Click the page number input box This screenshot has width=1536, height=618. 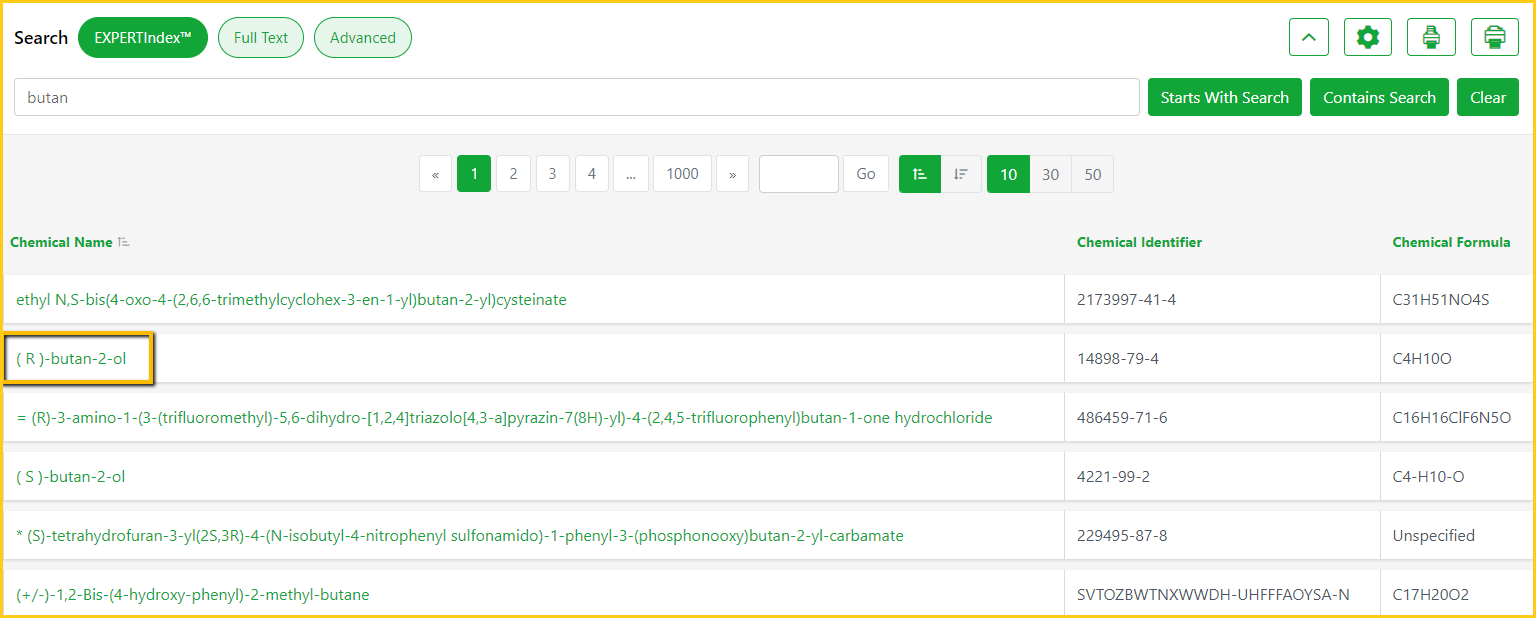(x=798, y=174)
